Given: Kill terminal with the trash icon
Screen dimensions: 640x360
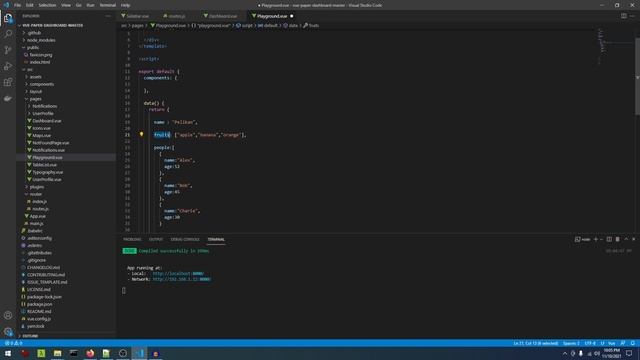Looking at the screenshot, I should (x=618, y=239).
